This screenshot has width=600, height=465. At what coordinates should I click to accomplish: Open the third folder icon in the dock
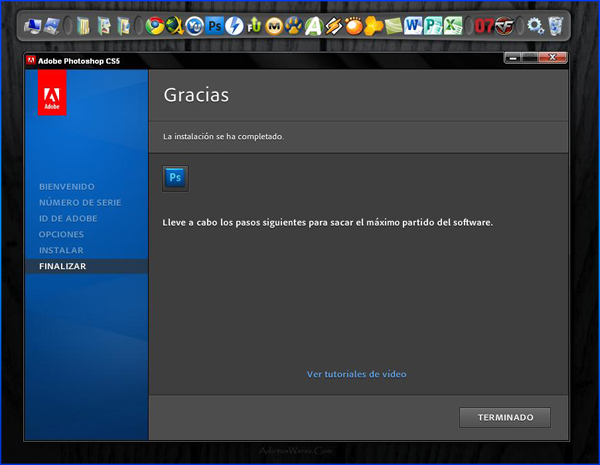[x=123, y=26]
